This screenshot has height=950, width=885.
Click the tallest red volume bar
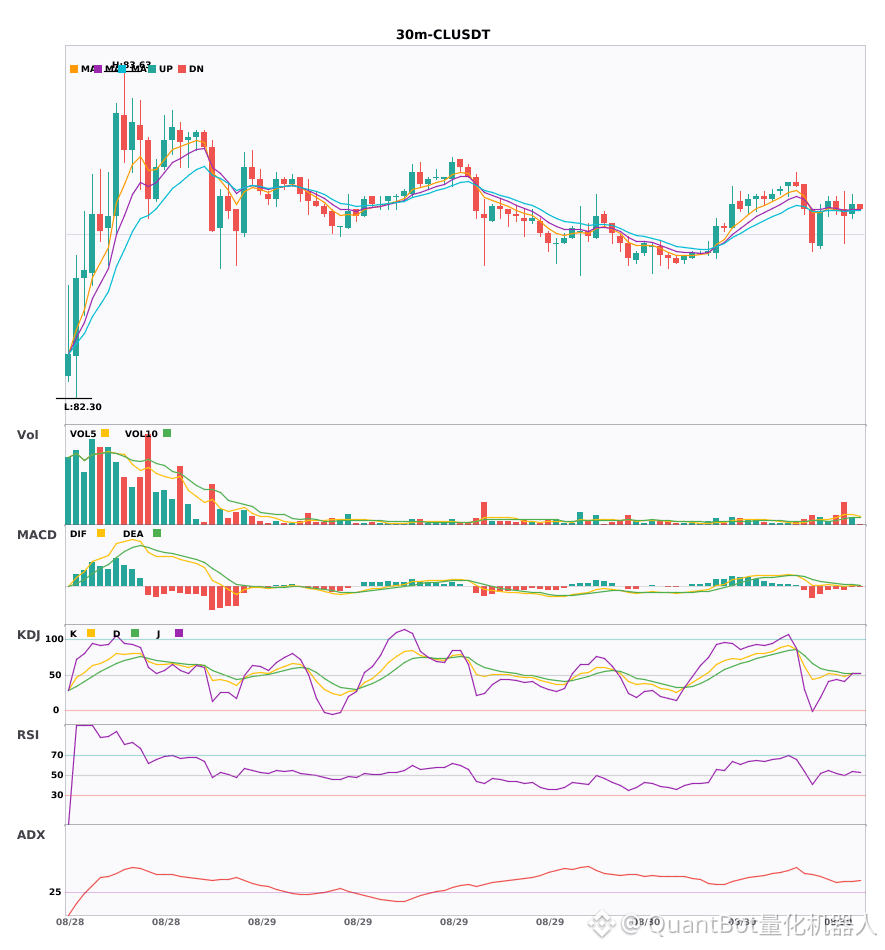148,479
